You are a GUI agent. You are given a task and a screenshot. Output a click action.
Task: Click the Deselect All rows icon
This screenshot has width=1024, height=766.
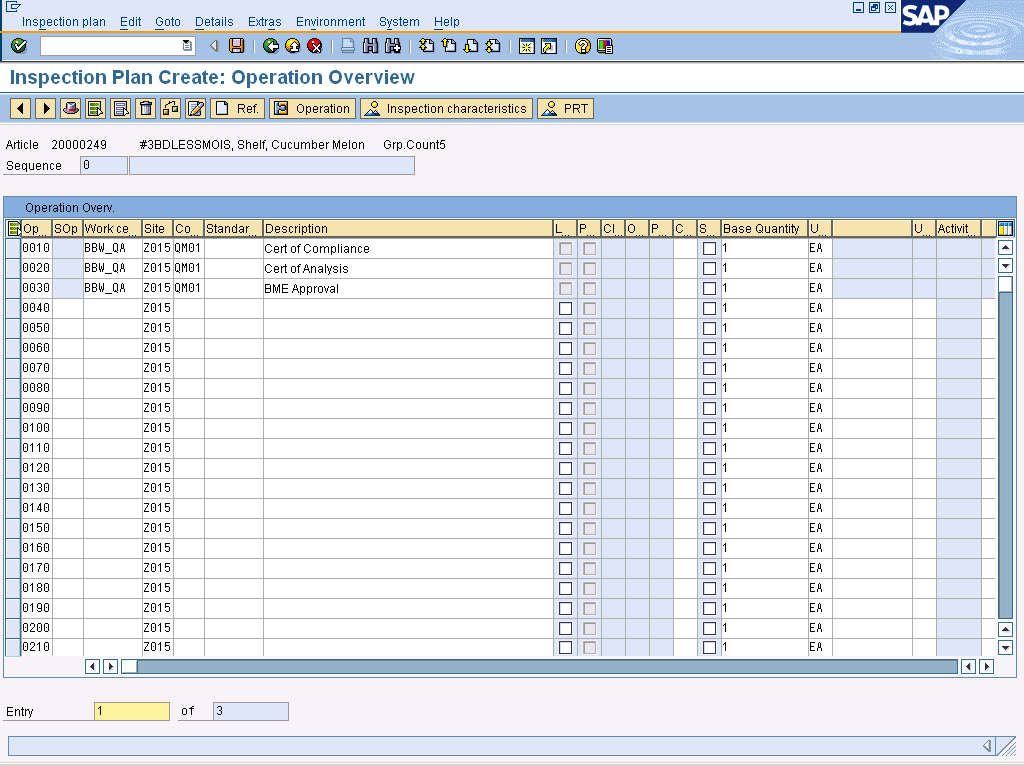(x=121, y=108)
